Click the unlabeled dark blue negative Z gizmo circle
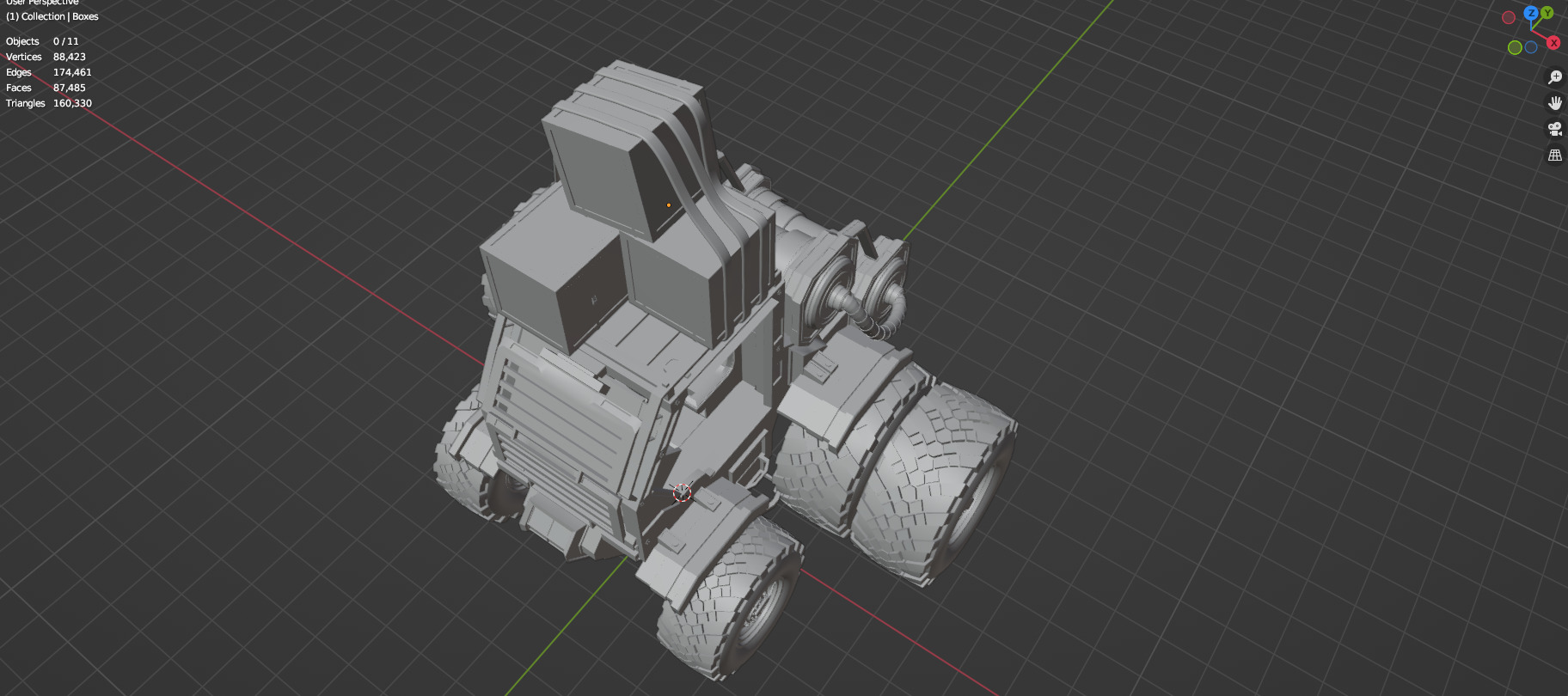This screenshot has width=1568, height=696. click(x=1531, y=47)
